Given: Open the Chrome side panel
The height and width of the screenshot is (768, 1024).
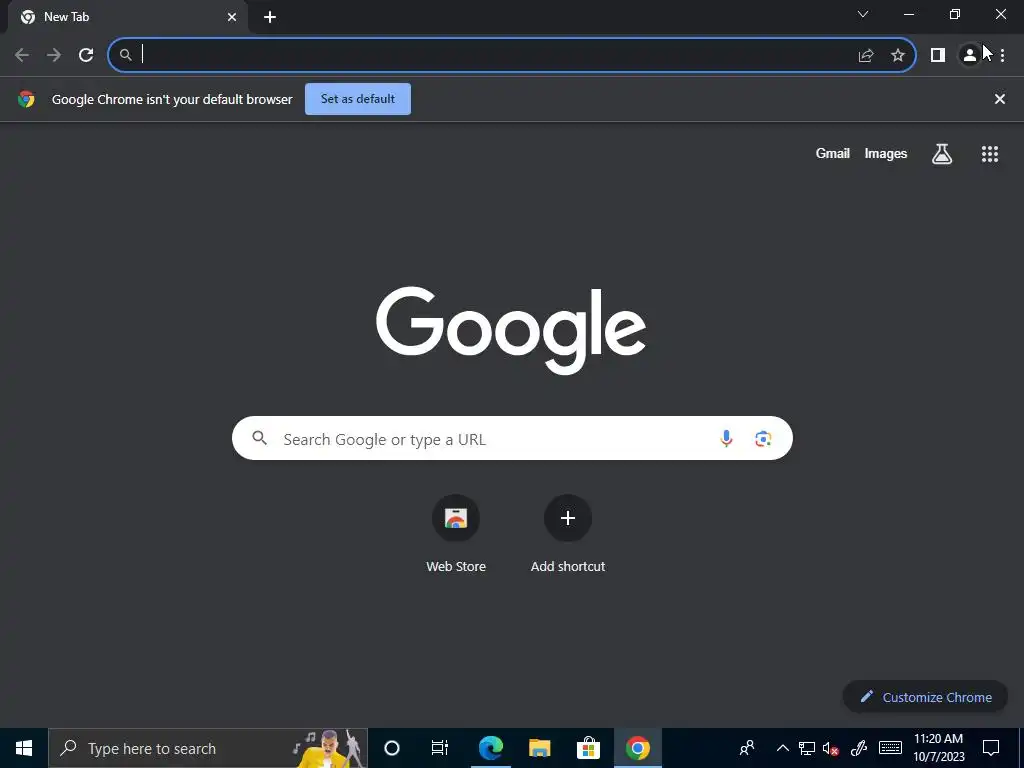Looking at the screenshot, I should [938, 56].
